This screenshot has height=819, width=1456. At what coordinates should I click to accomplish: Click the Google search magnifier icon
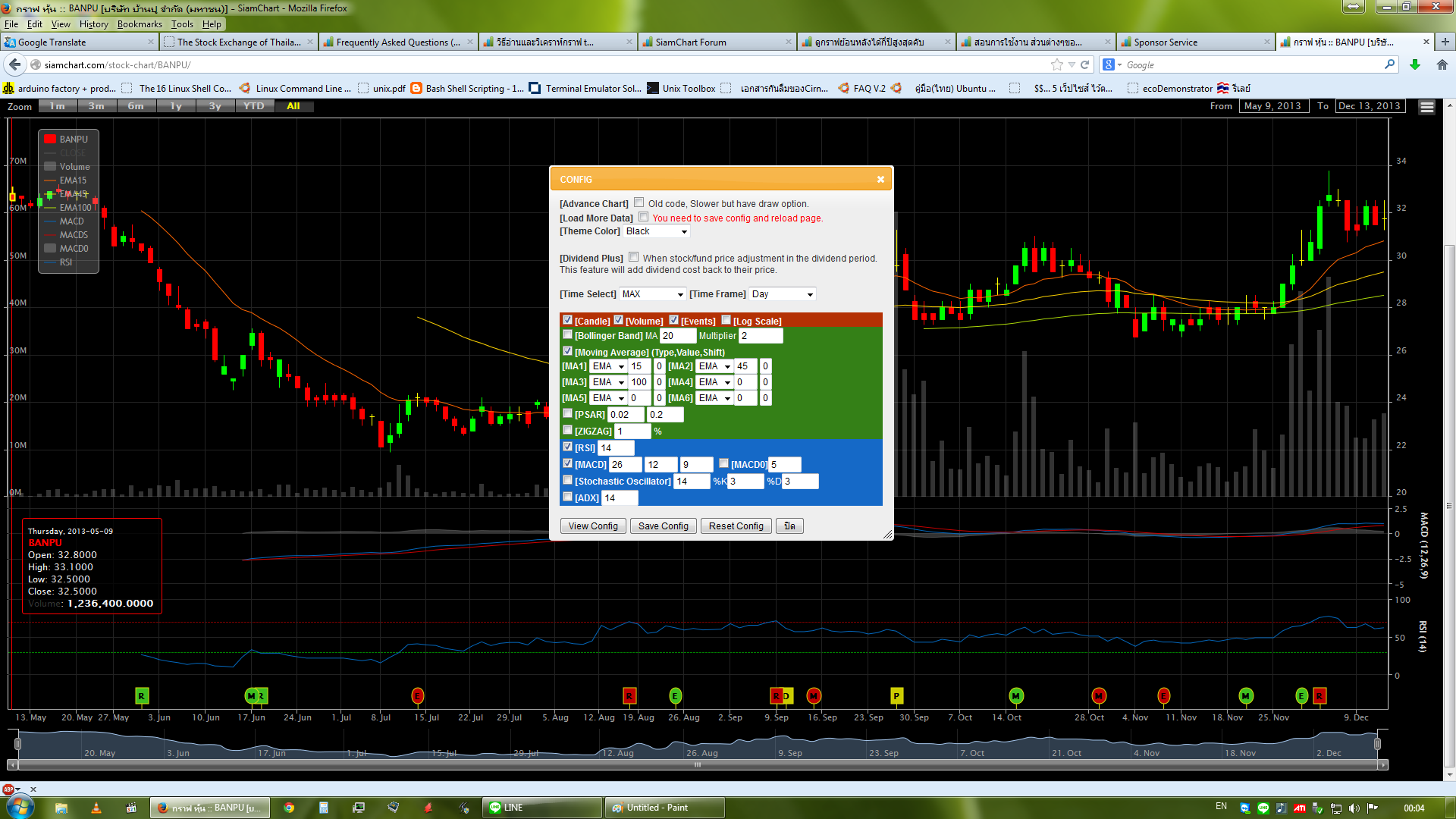(x=1389, y=64)
